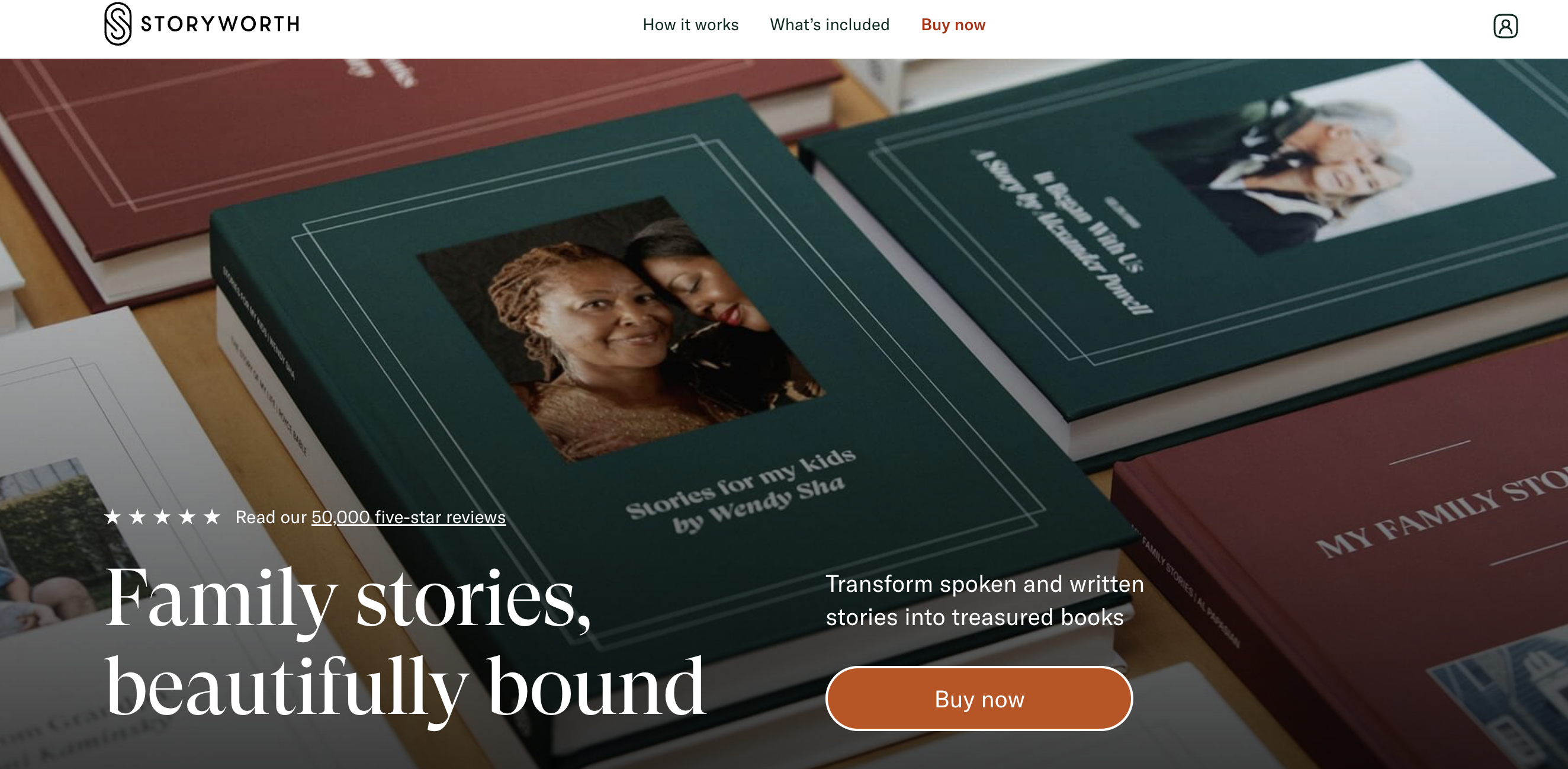Open the How it works menu item
The width and height of the screenshot is (1568, 769).
coord(690,25)
